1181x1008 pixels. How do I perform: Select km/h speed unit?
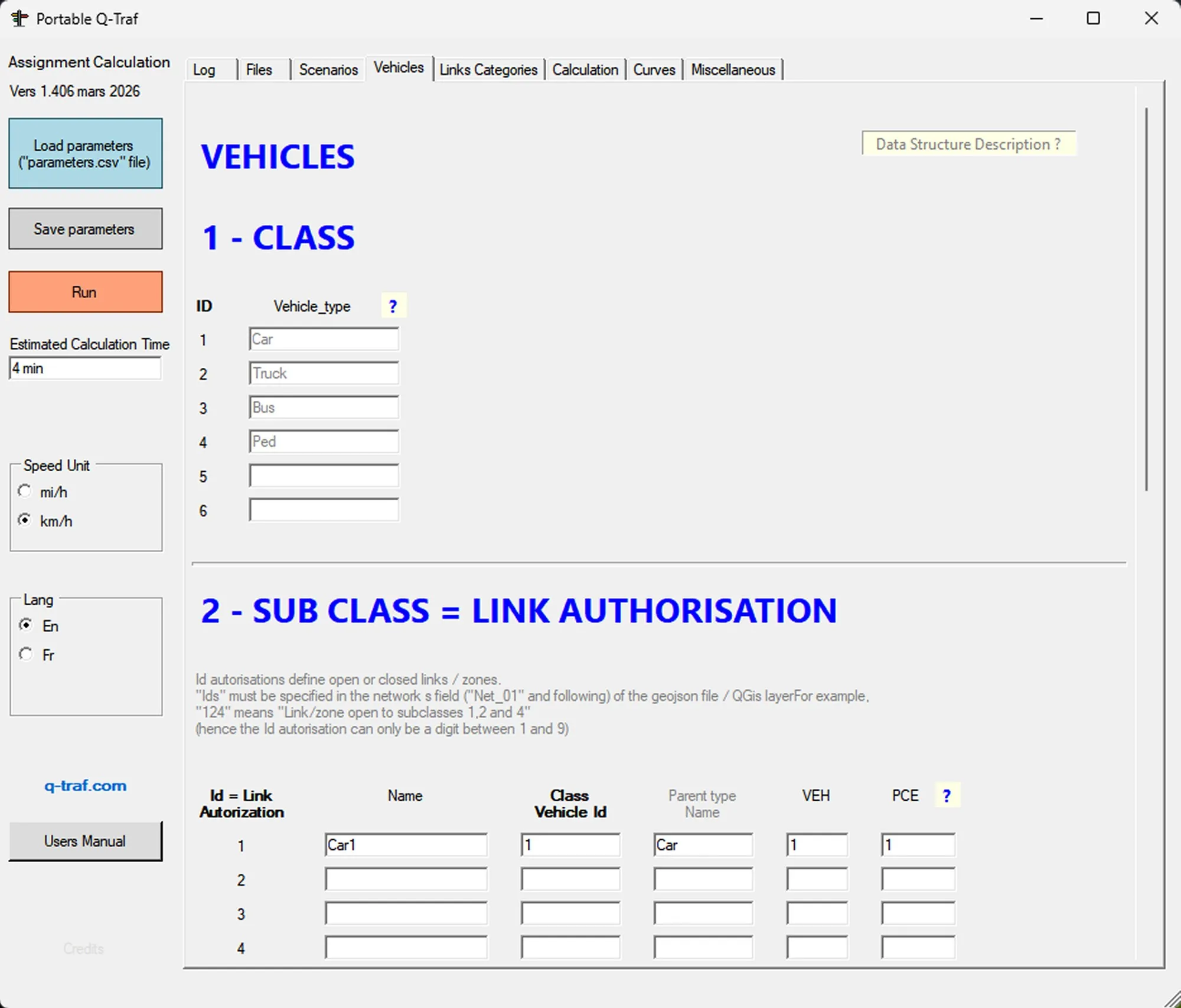coord(25,520)
